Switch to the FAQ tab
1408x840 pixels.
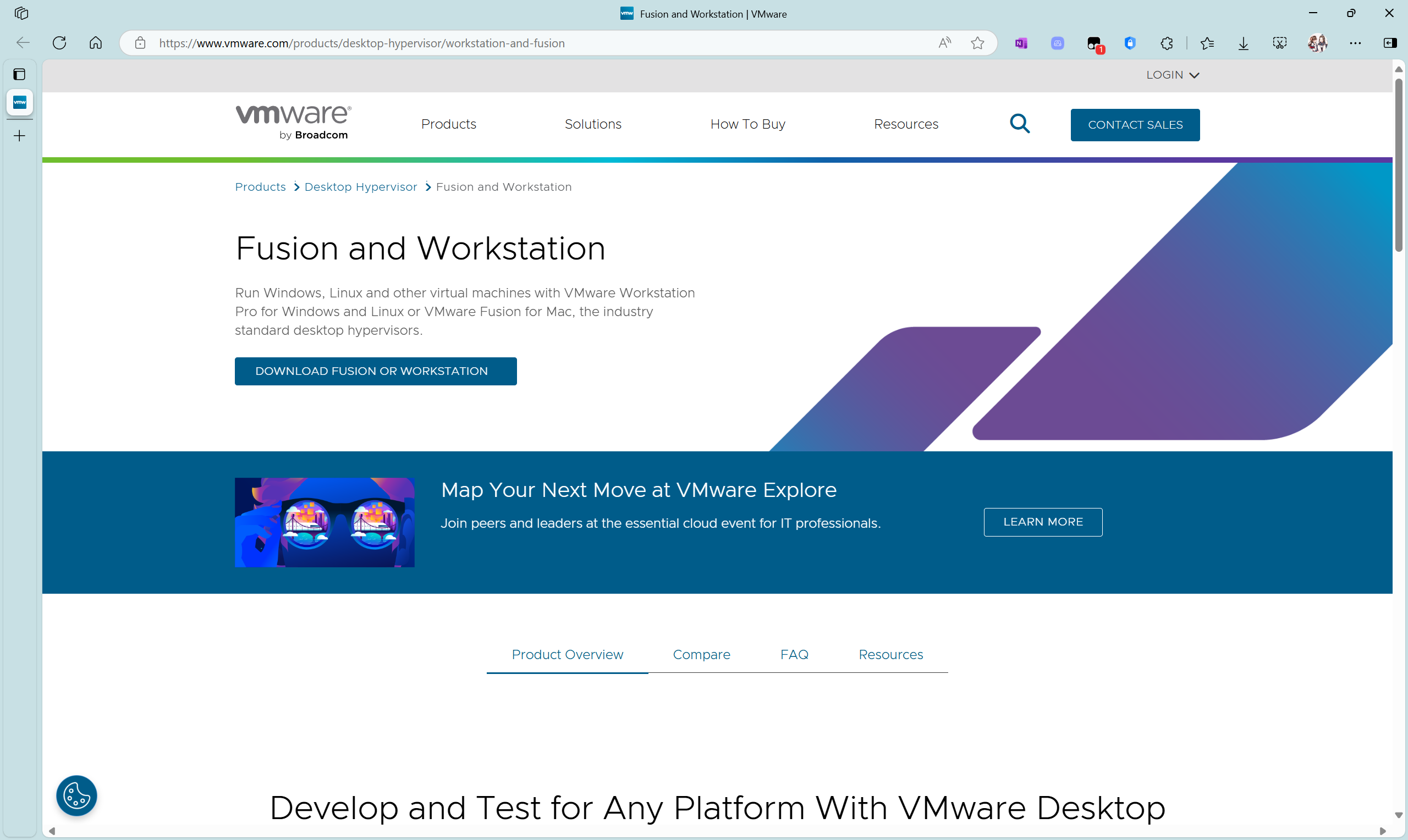794,654
